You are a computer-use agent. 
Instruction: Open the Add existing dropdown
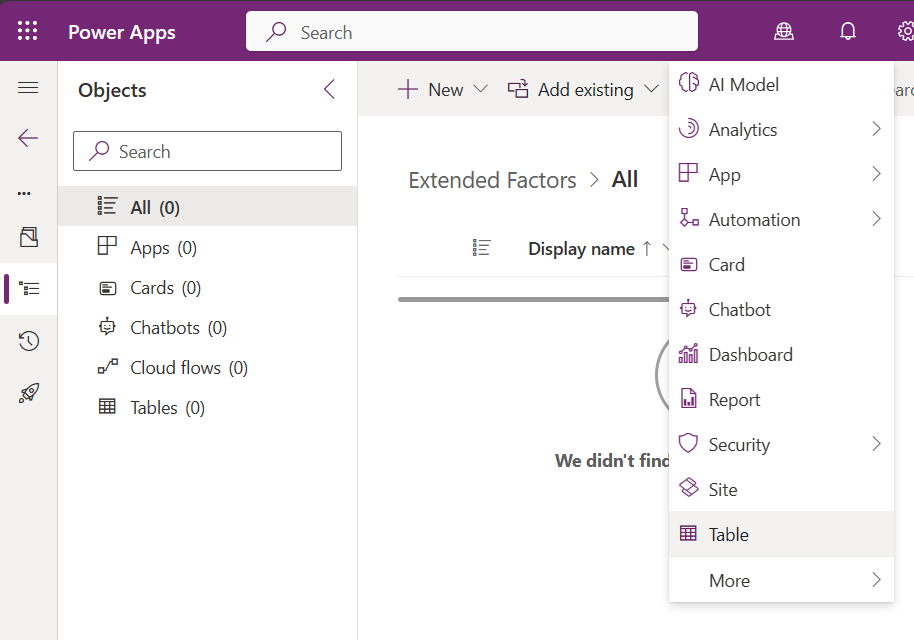[x=583, y=89]
